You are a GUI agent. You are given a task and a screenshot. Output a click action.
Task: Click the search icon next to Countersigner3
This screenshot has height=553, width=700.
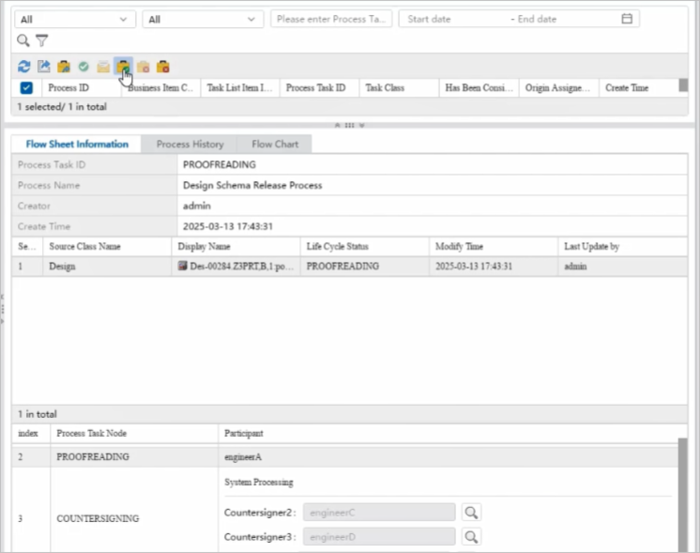pos(472,537)
